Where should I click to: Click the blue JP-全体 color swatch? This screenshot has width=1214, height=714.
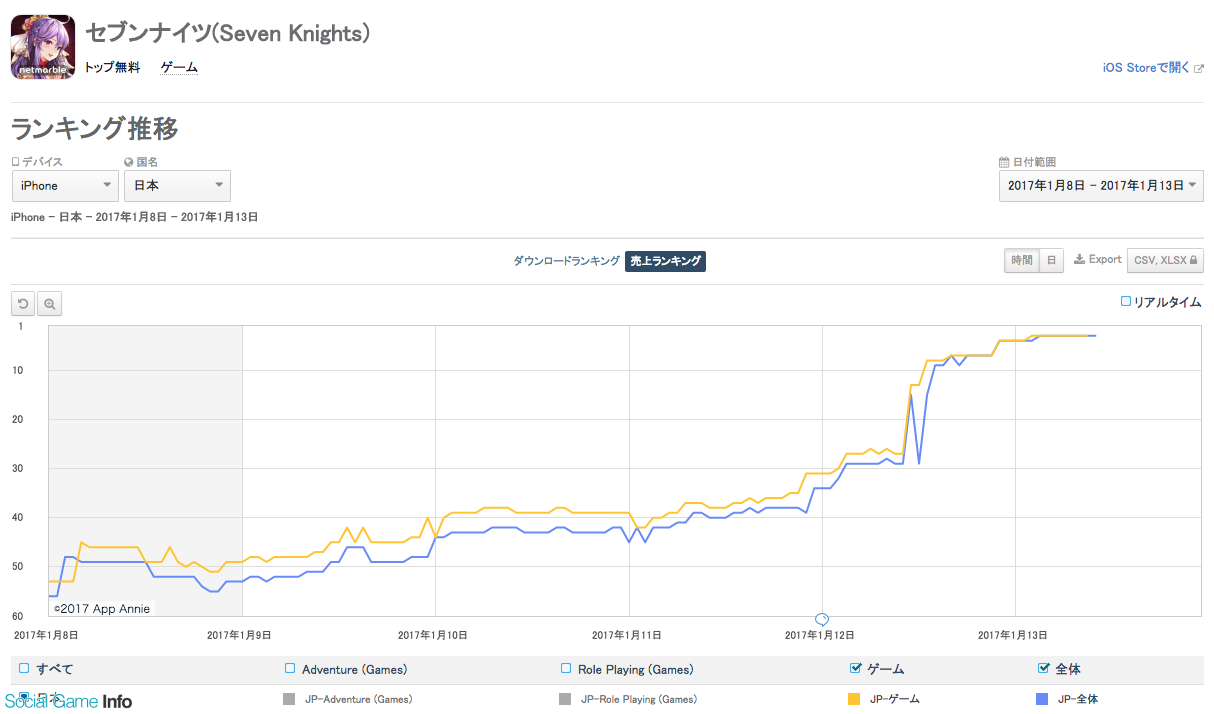click(x=1043, y=699)
